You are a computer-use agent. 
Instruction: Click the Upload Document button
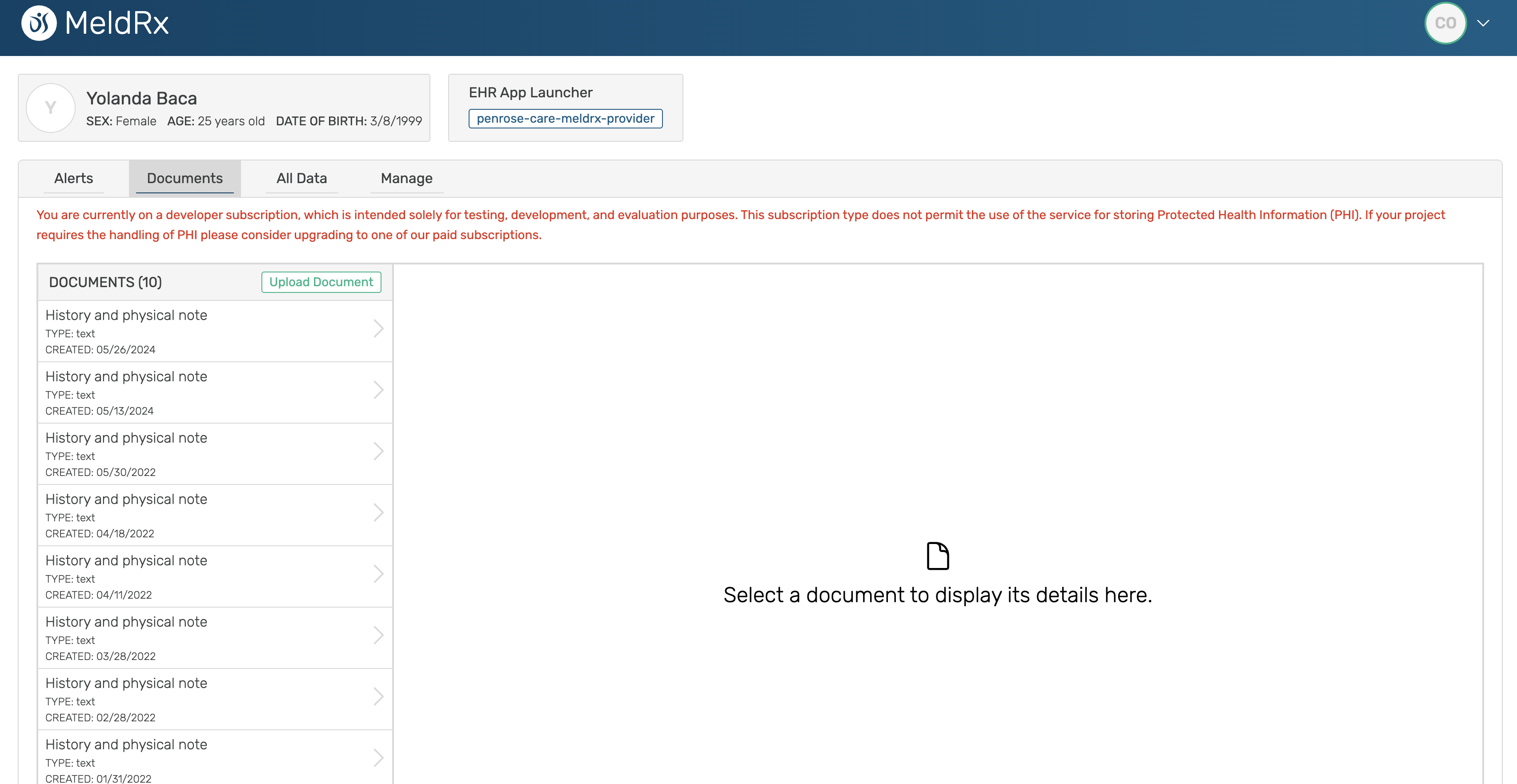click(321, 282)
